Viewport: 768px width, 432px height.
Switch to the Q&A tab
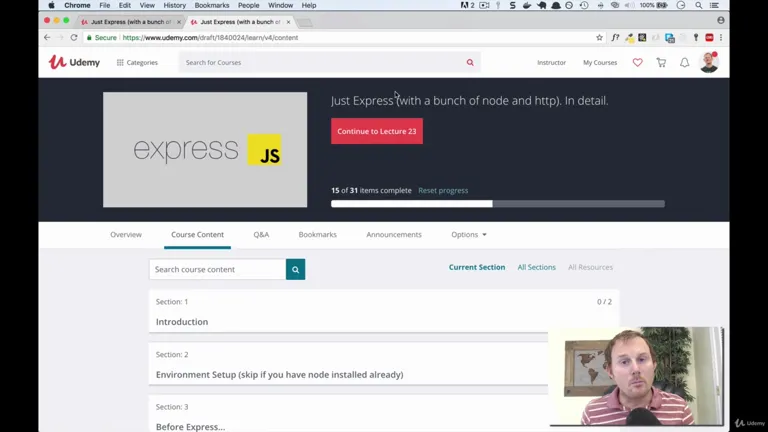[x=261, y=235]
